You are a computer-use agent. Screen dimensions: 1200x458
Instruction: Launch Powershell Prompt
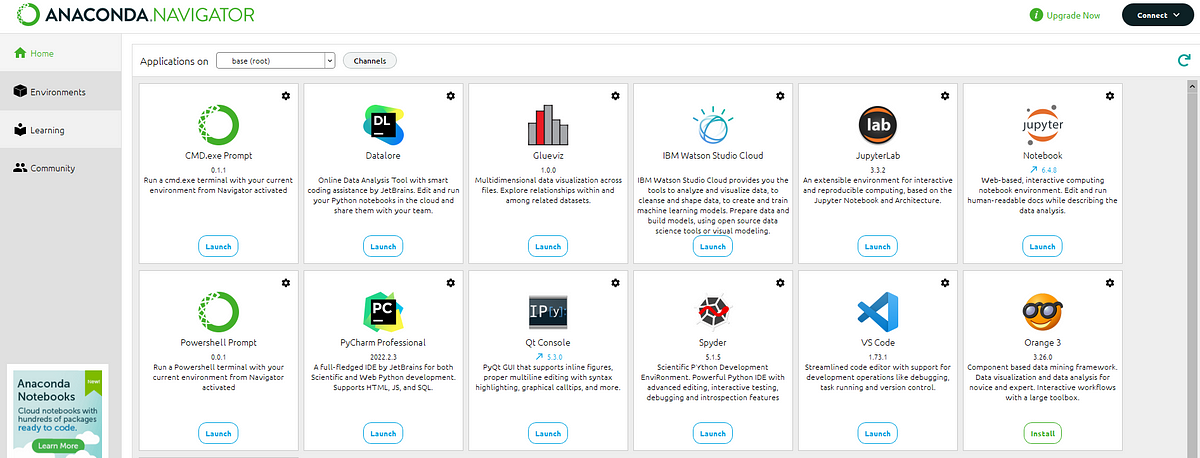[x=217, y=433]
